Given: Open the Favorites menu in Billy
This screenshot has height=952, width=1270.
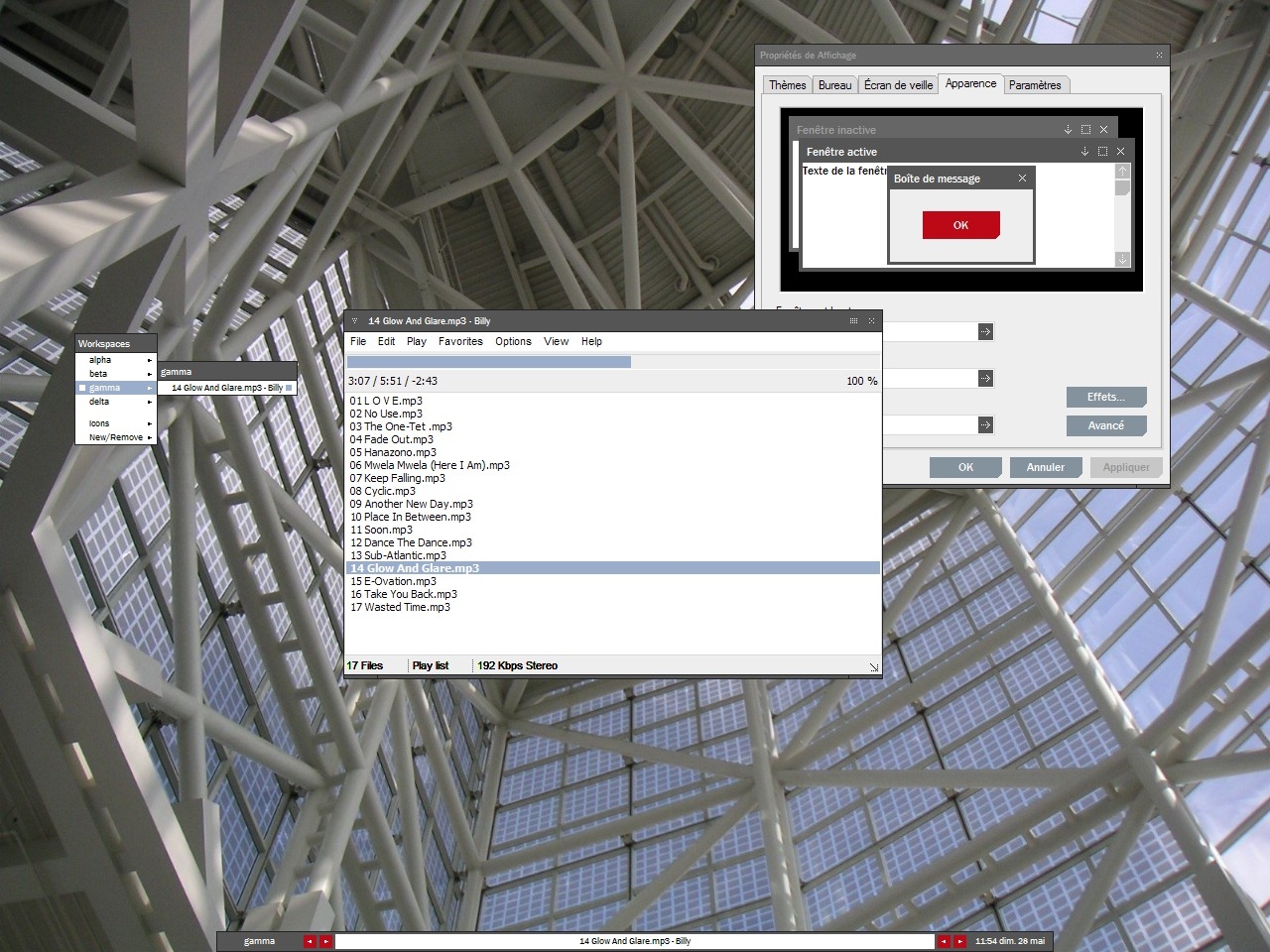Looking at the screenshot, I should coord(460,341).
